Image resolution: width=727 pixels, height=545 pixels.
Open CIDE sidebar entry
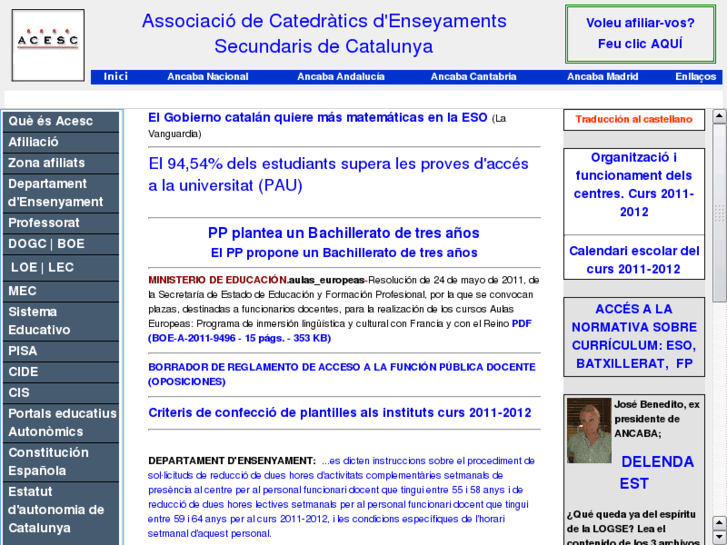61,372
